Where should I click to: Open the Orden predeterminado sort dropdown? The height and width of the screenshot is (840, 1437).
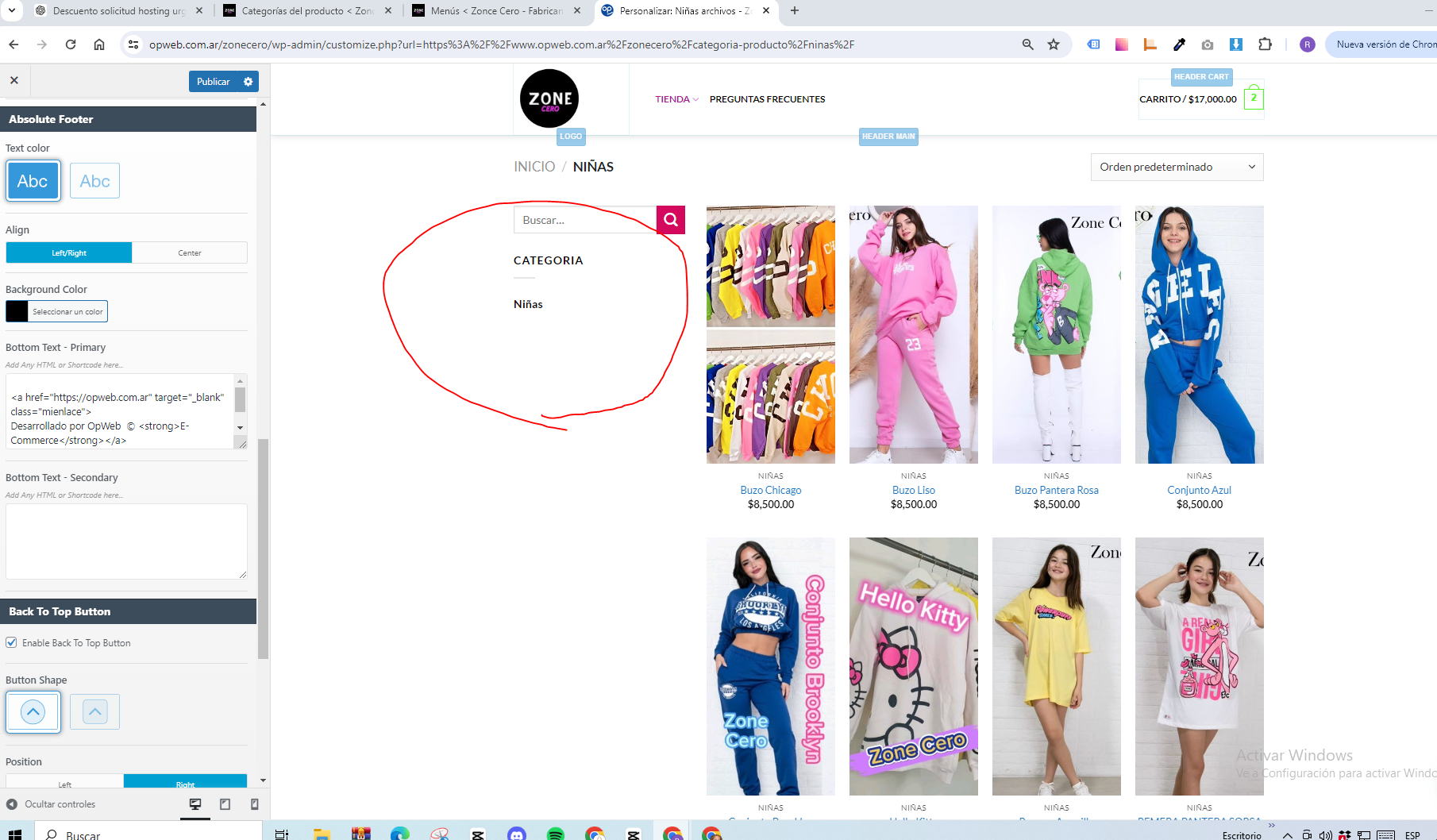click(x=1177, y=167)
